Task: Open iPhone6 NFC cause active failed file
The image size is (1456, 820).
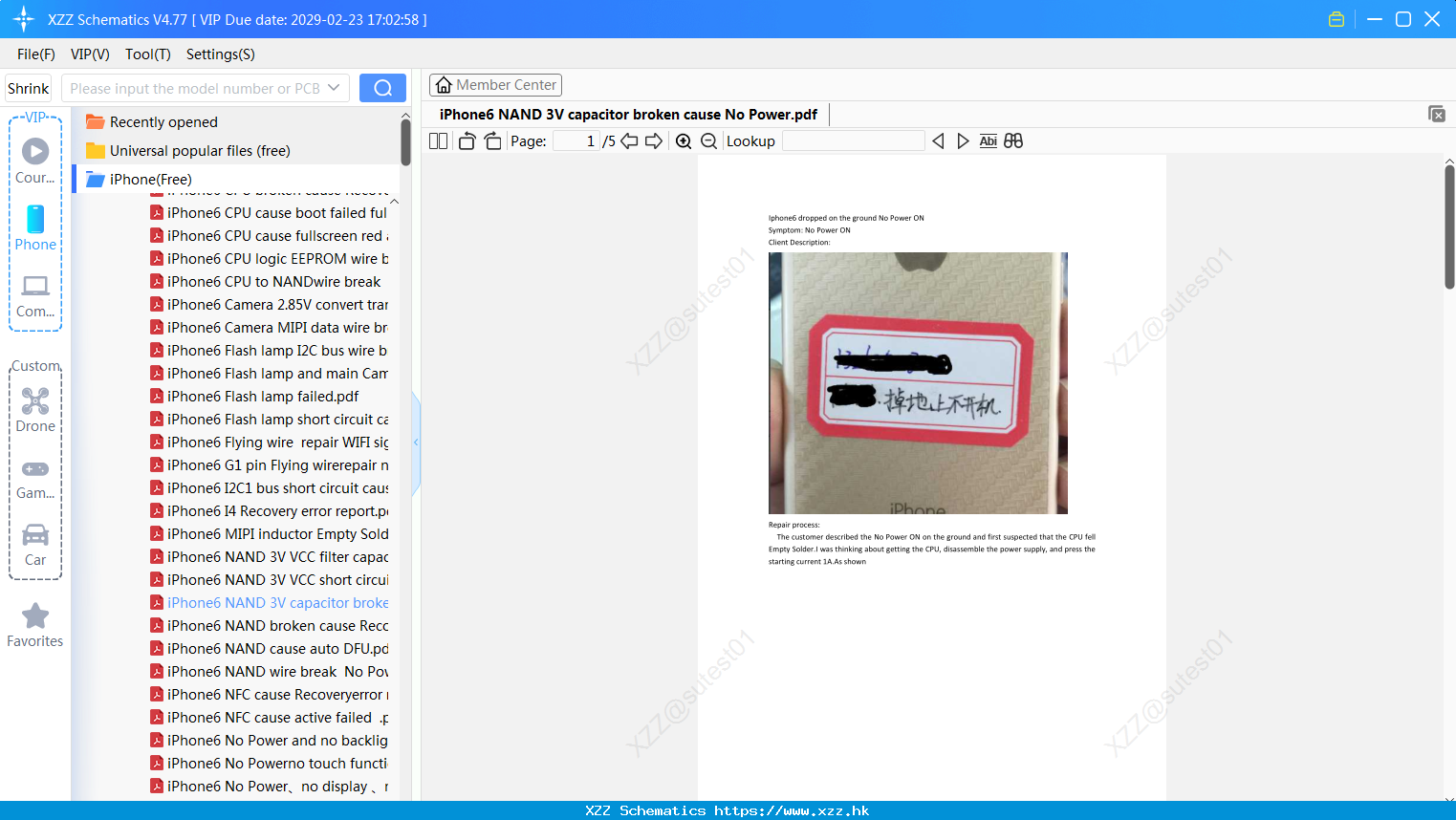Action: pos(277,718)
